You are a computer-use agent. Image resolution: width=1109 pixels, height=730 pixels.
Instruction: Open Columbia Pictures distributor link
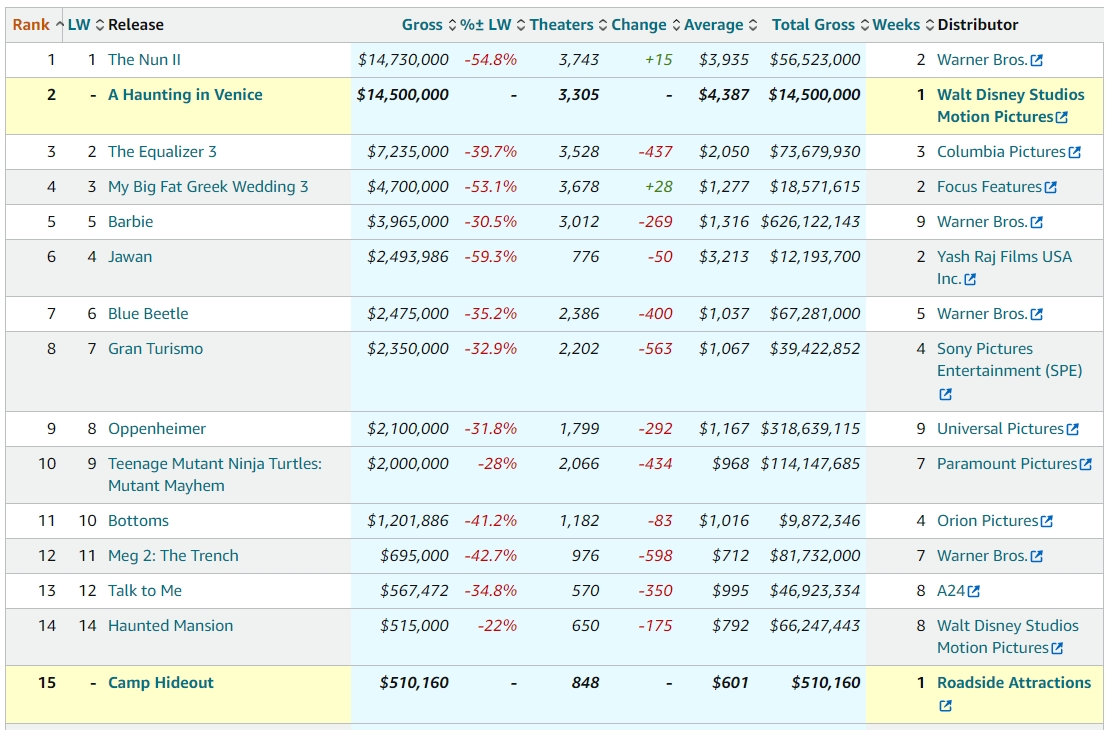(x=1001, y=152)
